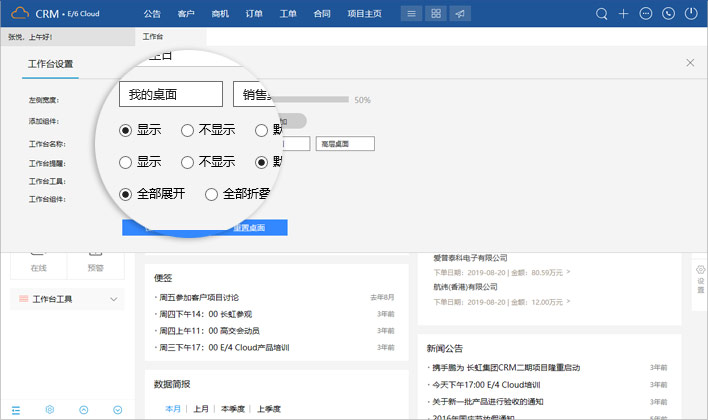Choose the 全部展开 radio option
Viewport: 708px width, 420px height.
point(125,194)
